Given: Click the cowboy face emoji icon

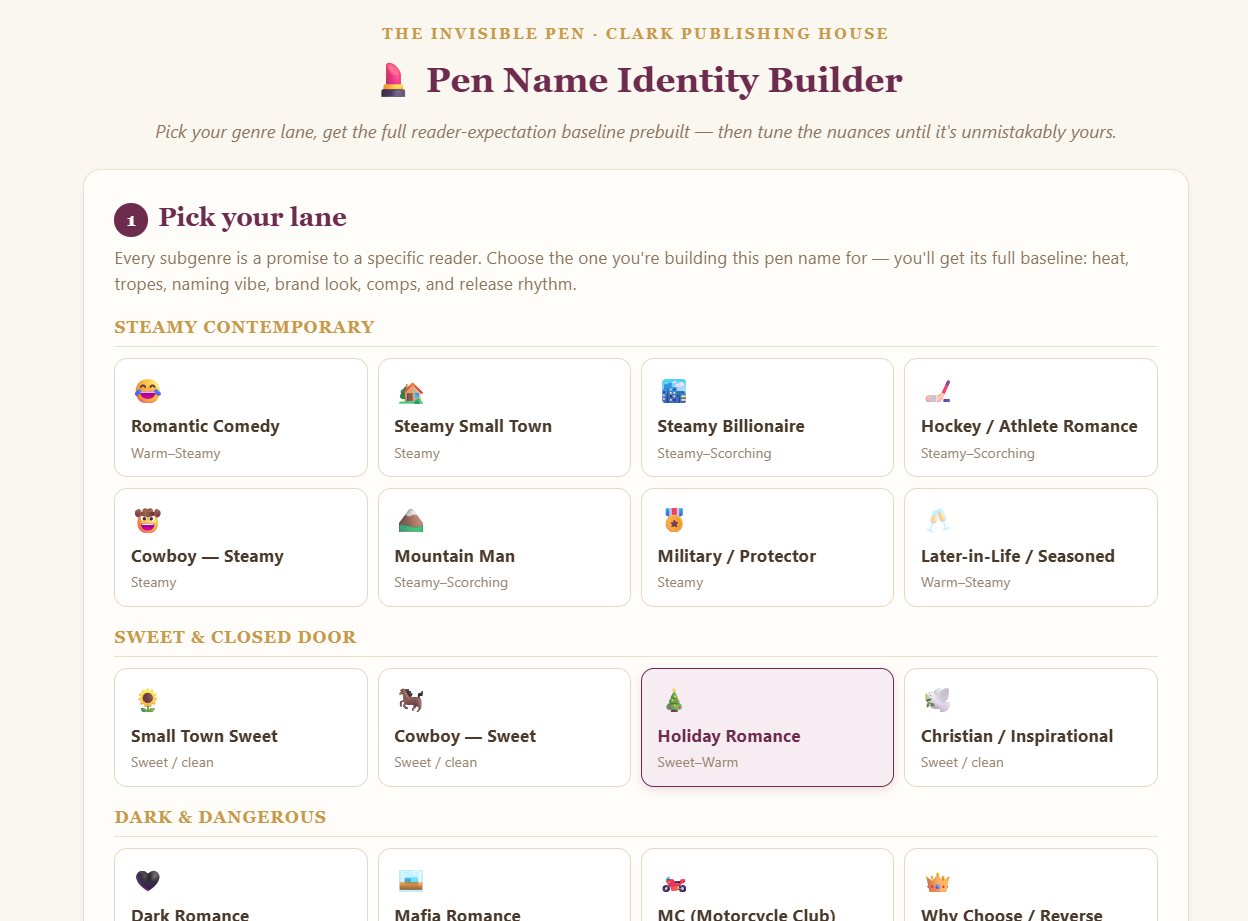Looking at the screenshot, I should pos(148,521).
